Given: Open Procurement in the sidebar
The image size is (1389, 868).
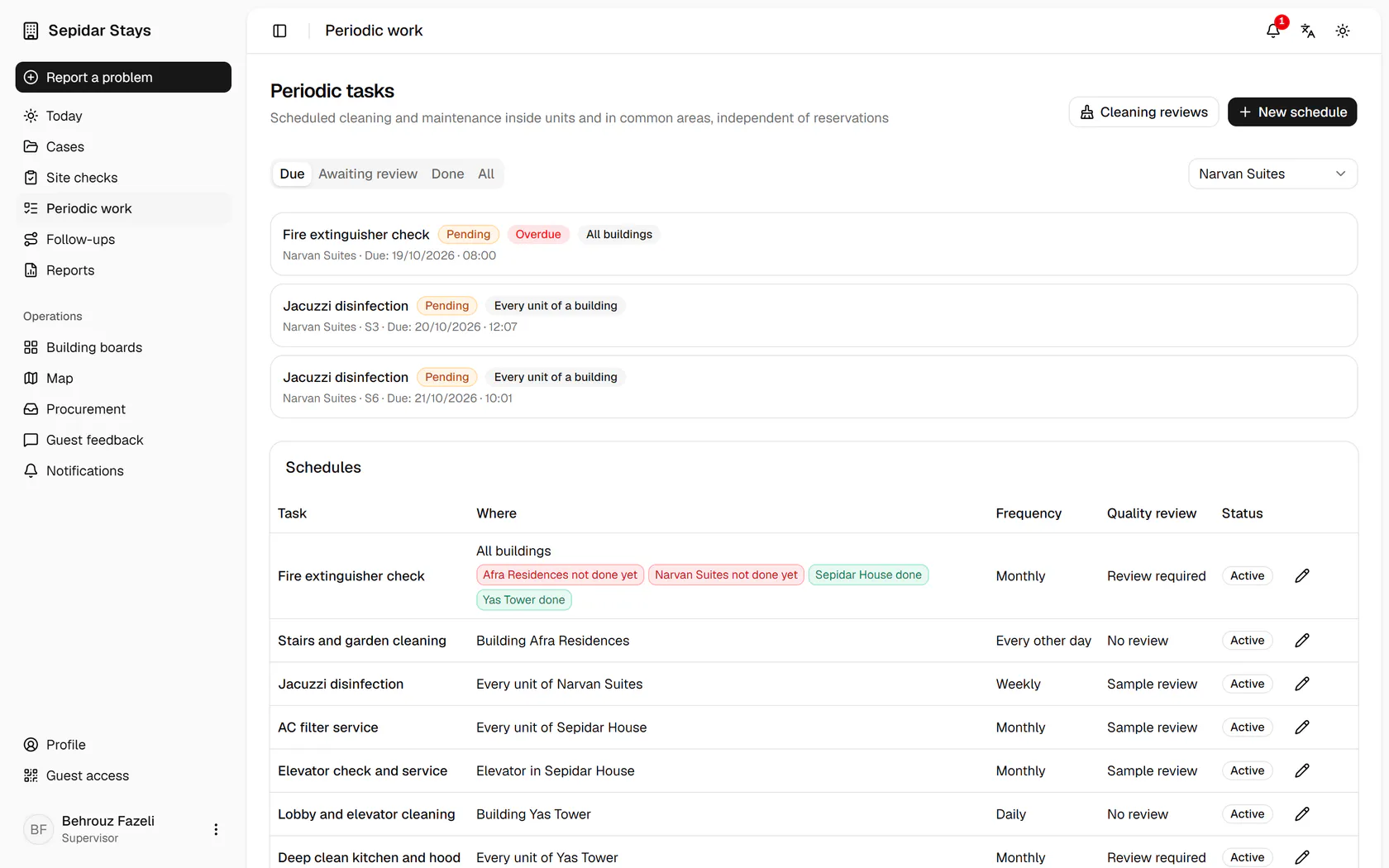Looking at the screenshot, I should pos(123,409).
